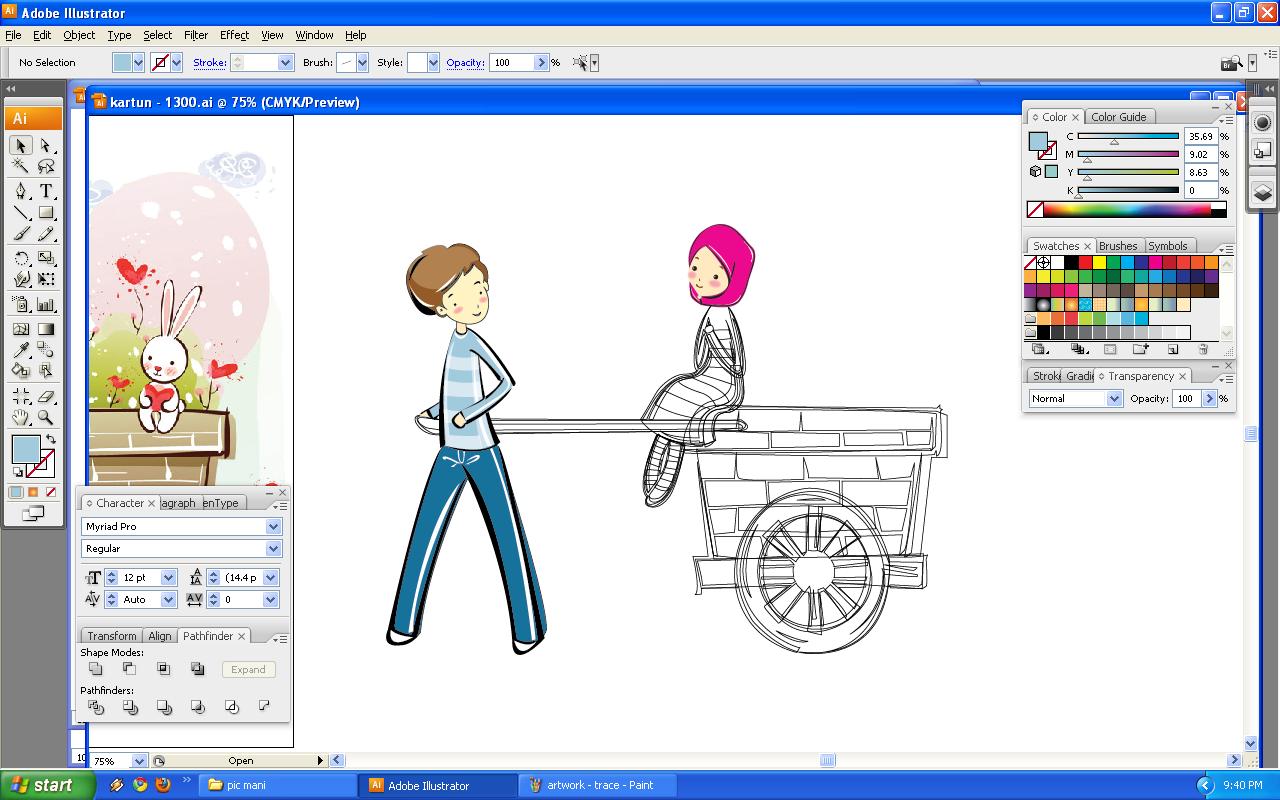
Task: Select the Column Graph tool
Action: 46,305
